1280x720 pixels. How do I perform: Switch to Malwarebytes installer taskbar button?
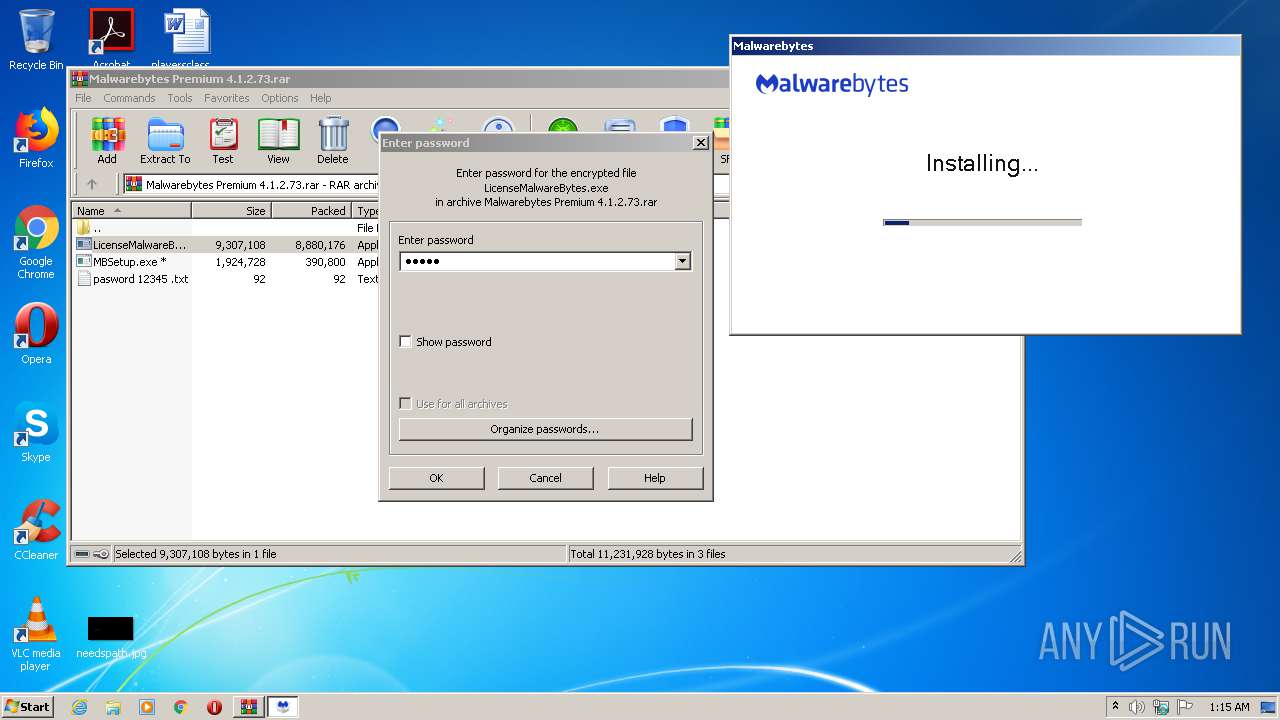coord(283,707)
